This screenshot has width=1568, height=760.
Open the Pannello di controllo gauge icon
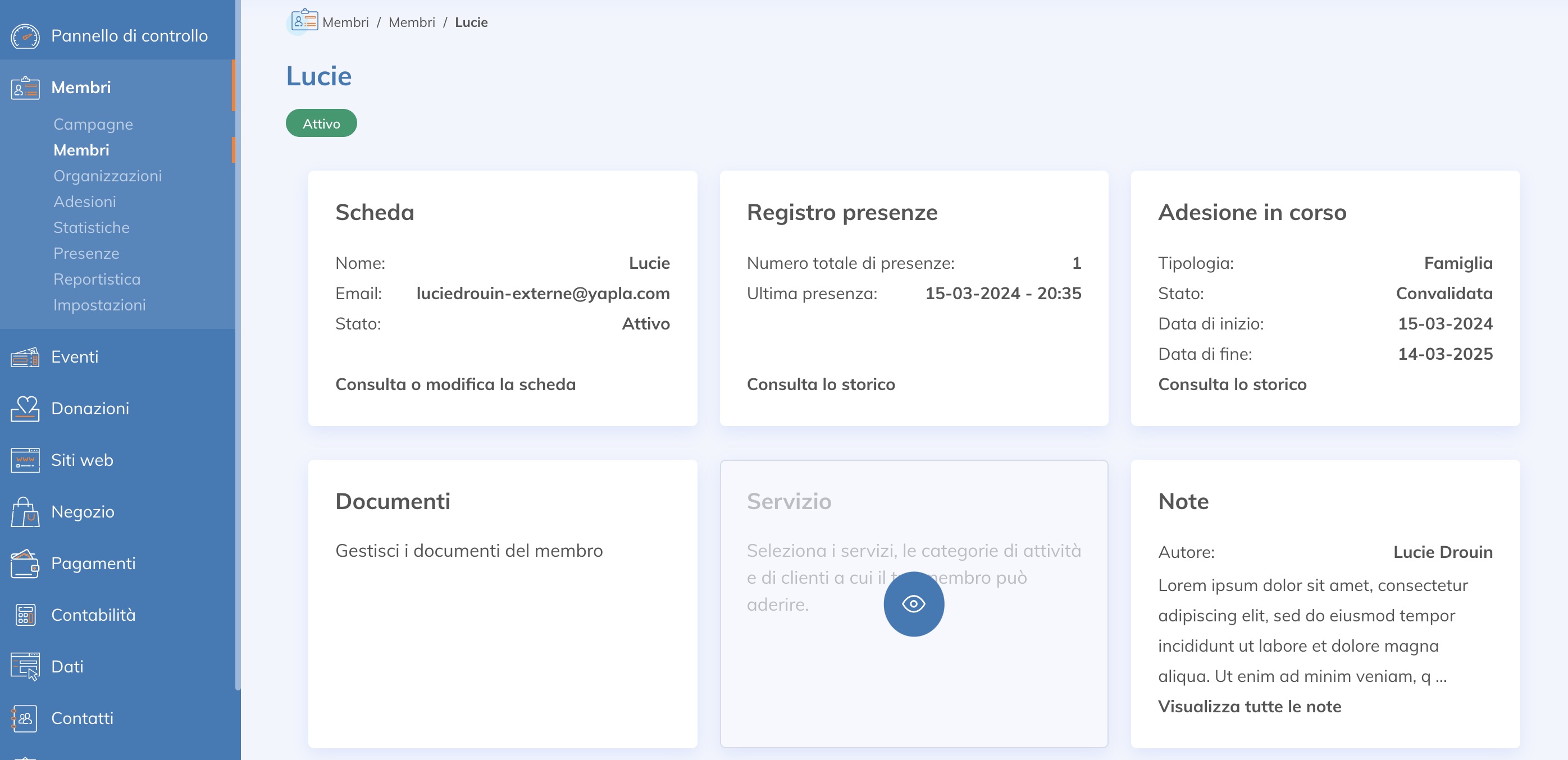[25, 36]
